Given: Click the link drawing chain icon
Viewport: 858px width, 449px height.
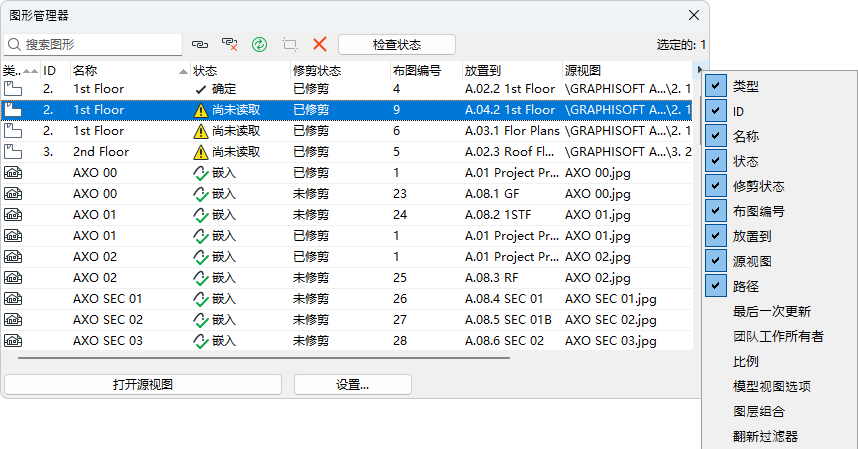Looking at the screenshot, I should tap(200, 45).
